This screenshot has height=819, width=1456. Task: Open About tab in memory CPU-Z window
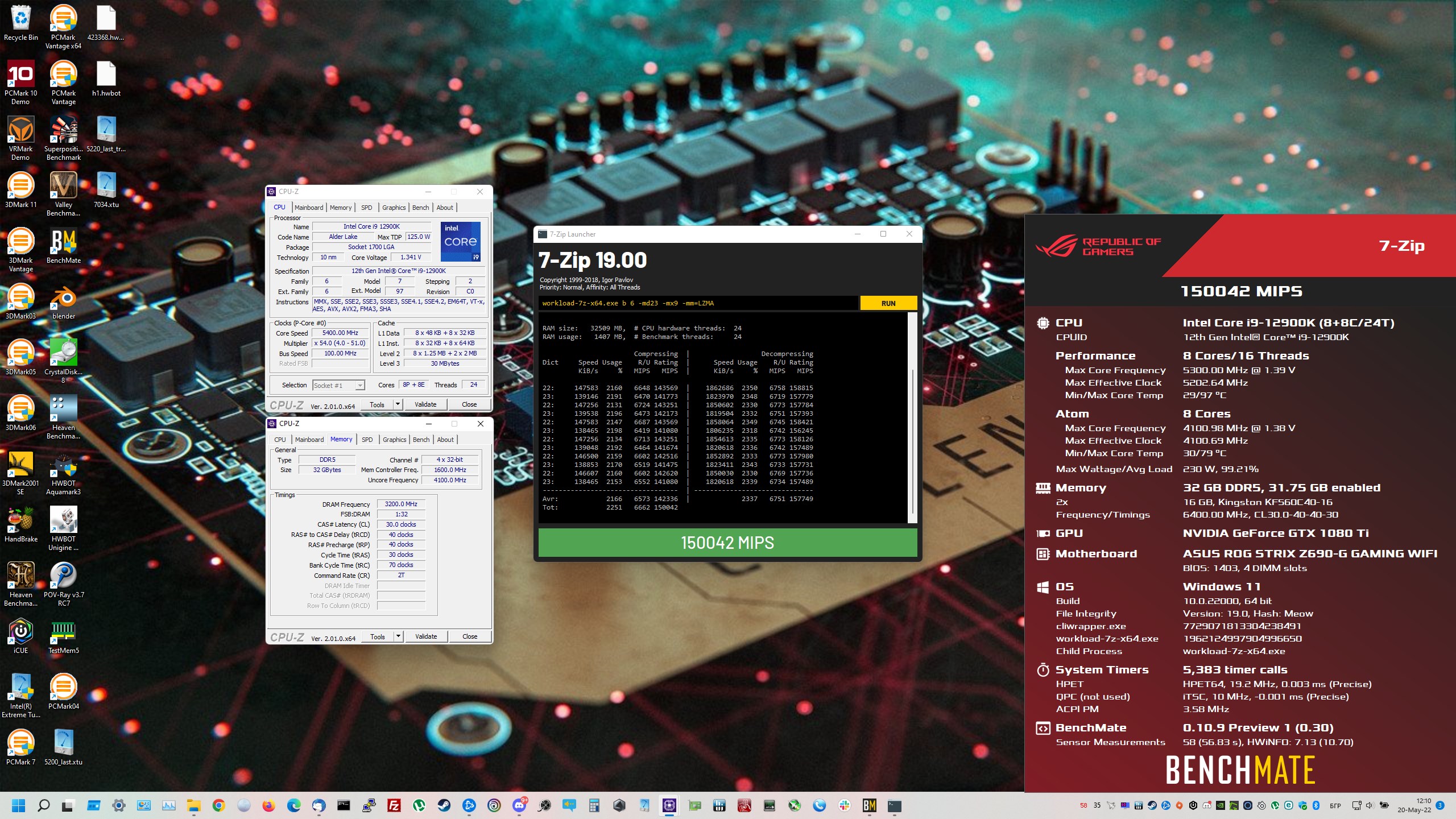click(x=445, y=440)
